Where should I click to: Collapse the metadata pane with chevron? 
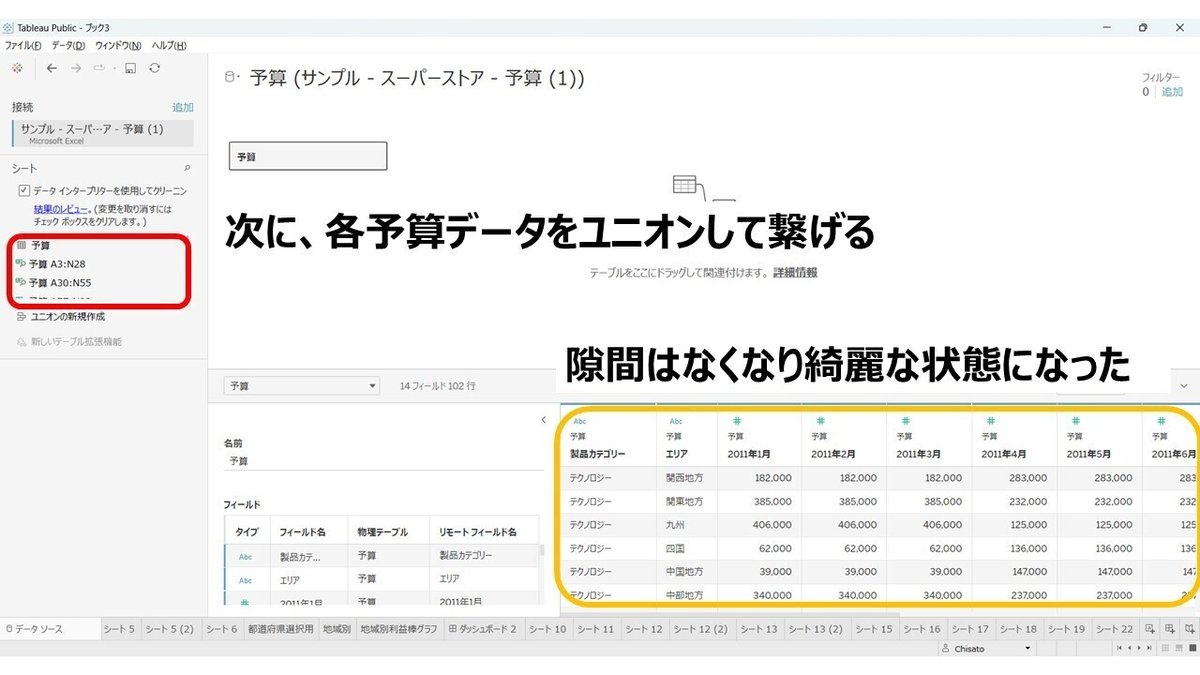click(x=543, y=419)
